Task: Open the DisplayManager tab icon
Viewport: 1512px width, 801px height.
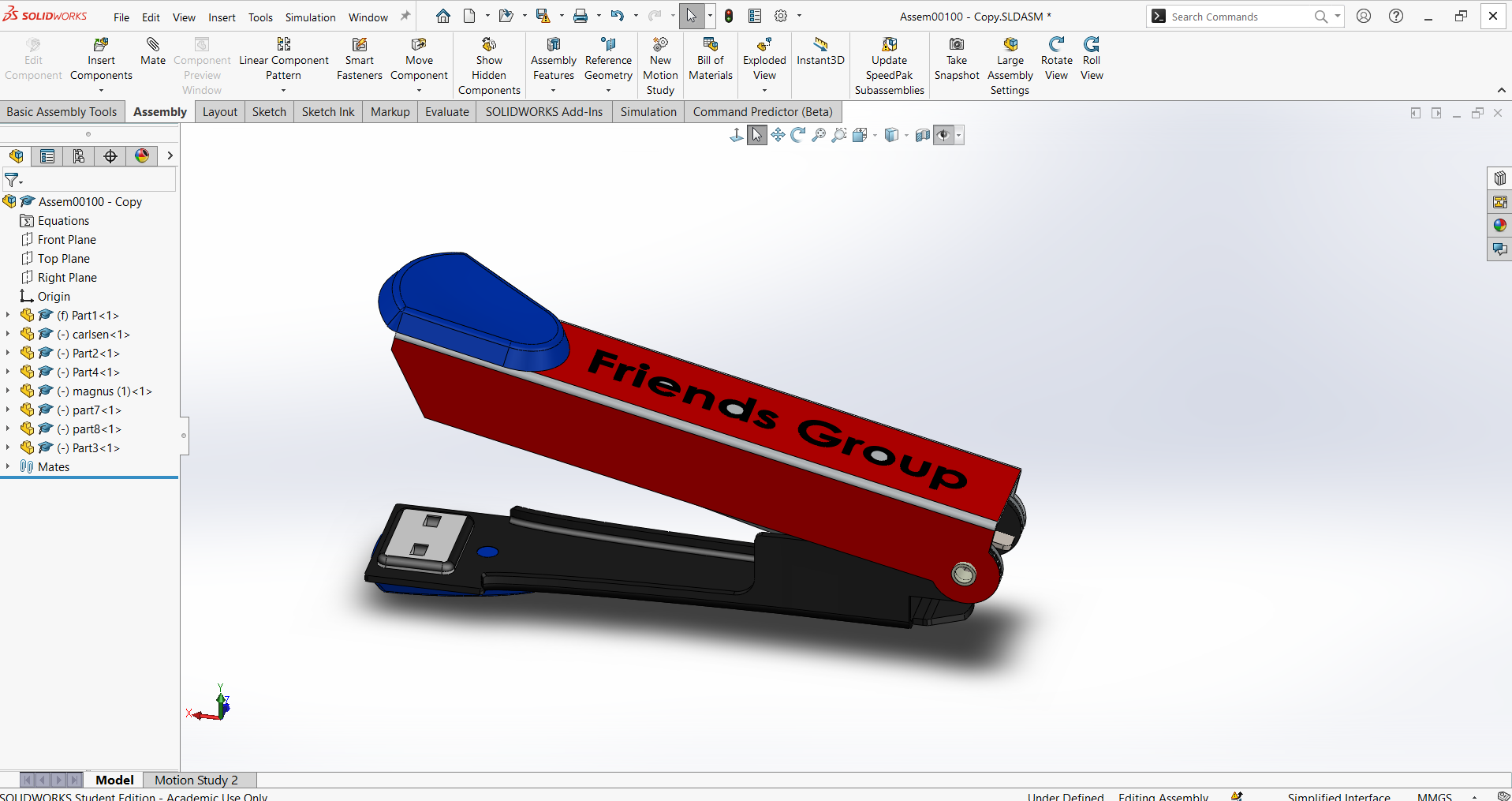Action: click(x=142, y=156)
